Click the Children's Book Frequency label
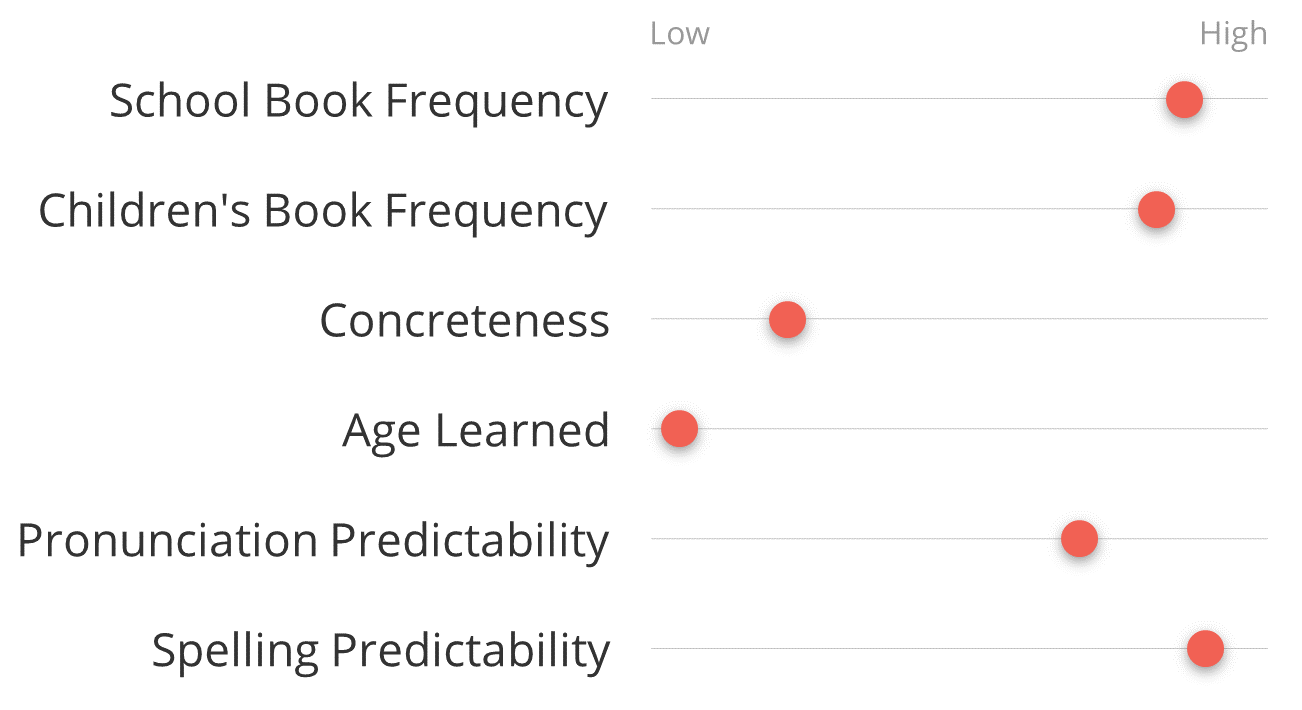 click(x=323, y=211)
